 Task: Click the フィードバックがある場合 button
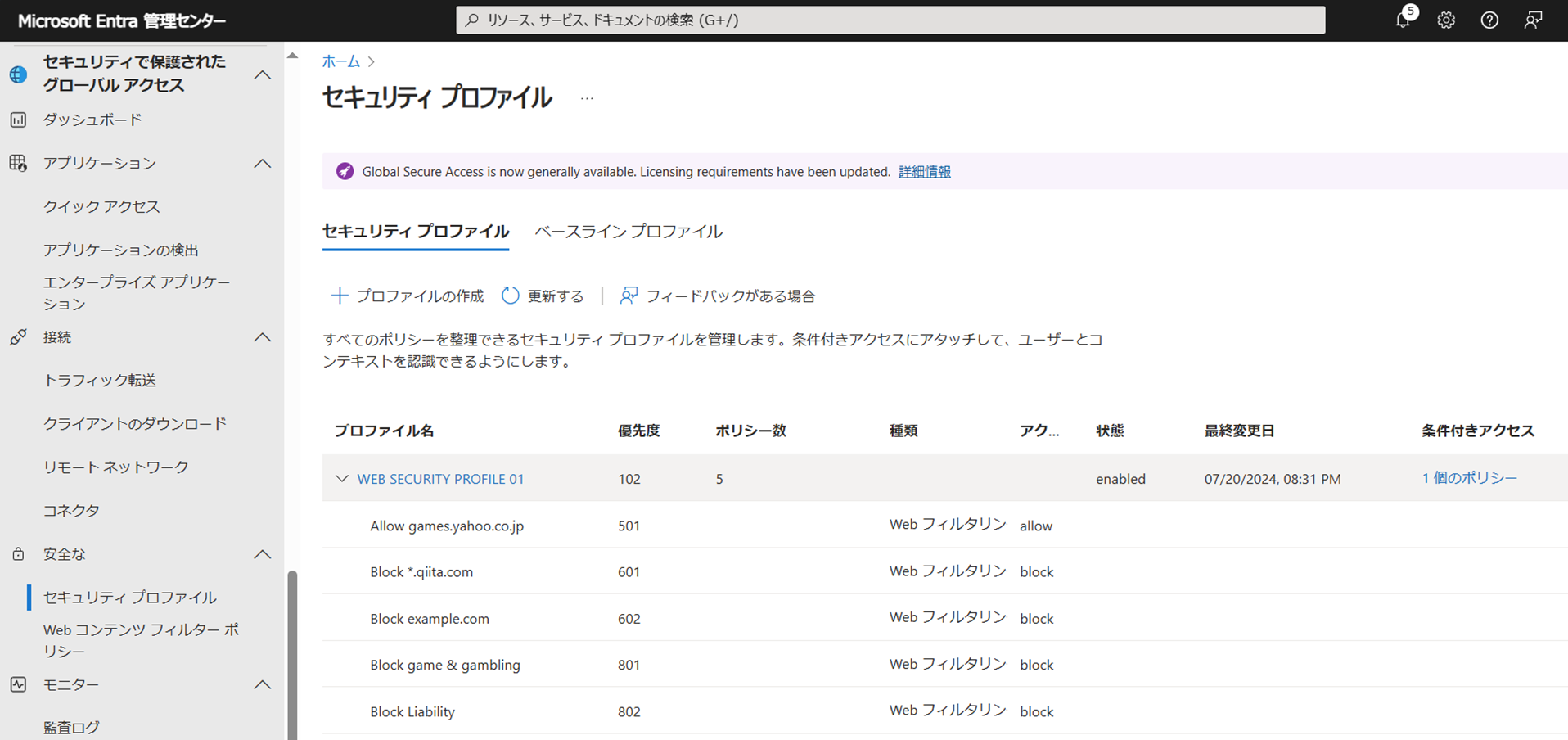click(x=718, y=296)
